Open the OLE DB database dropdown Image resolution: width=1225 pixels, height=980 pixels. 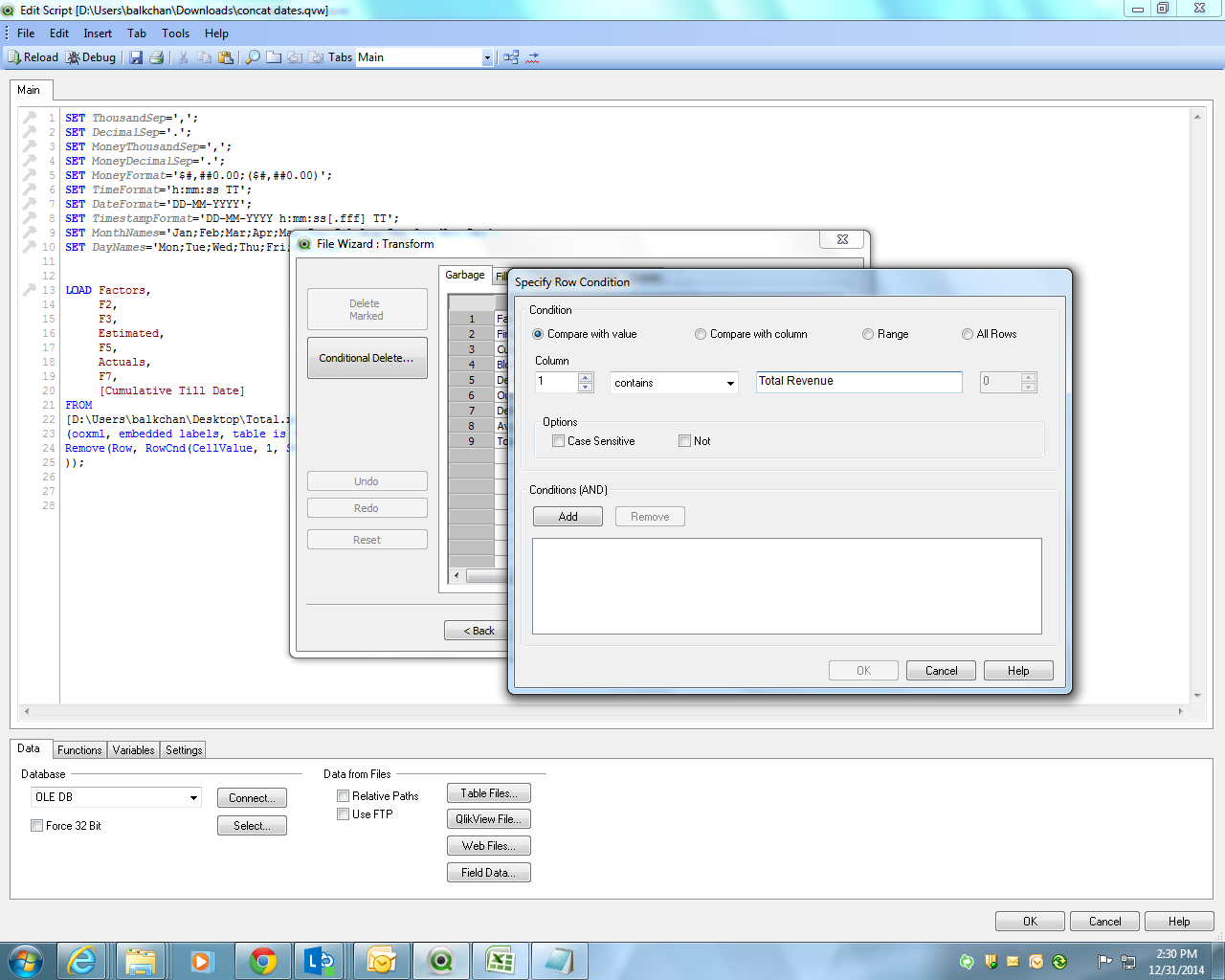coord(193,797)
